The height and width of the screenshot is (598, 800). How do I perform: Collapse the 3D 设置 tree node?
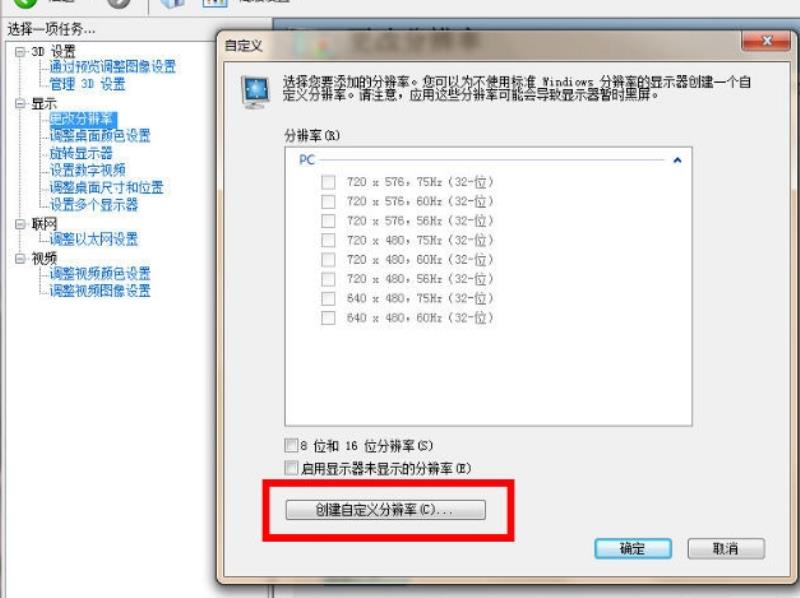click(x=20, y=52)
